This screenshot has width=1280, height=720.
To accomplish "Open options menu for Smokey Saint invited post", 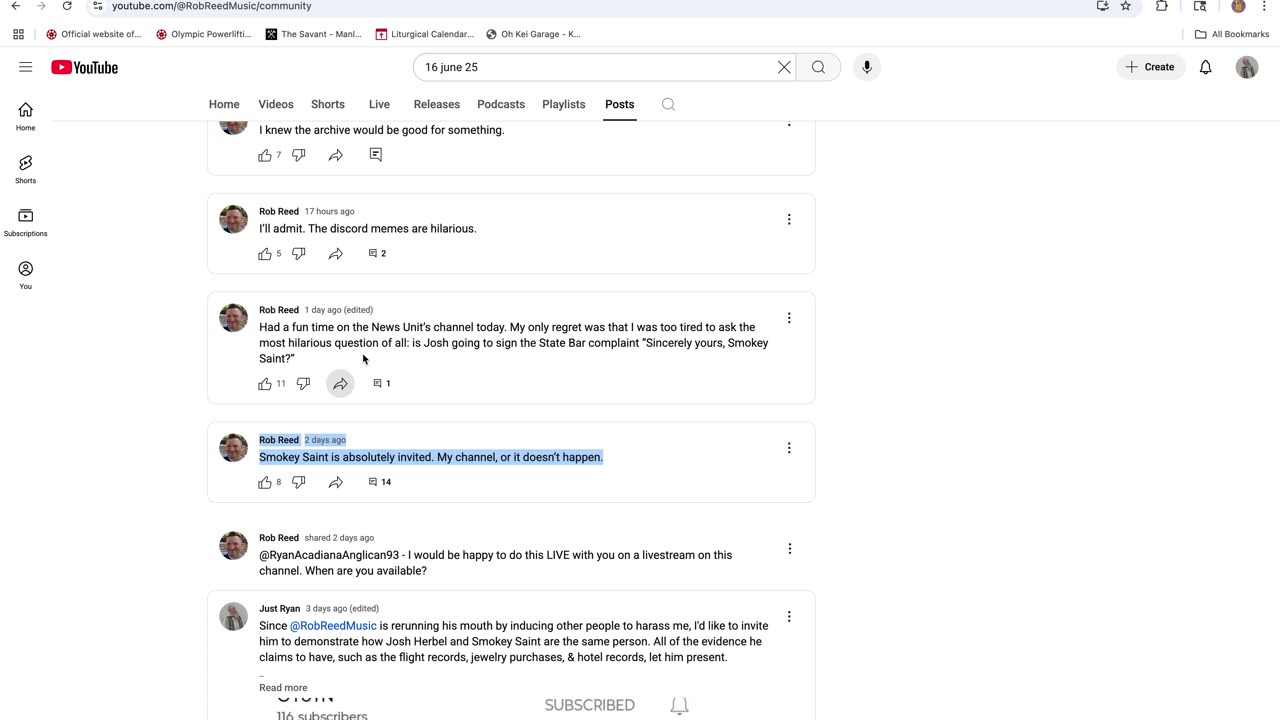I will click(789, 448).
